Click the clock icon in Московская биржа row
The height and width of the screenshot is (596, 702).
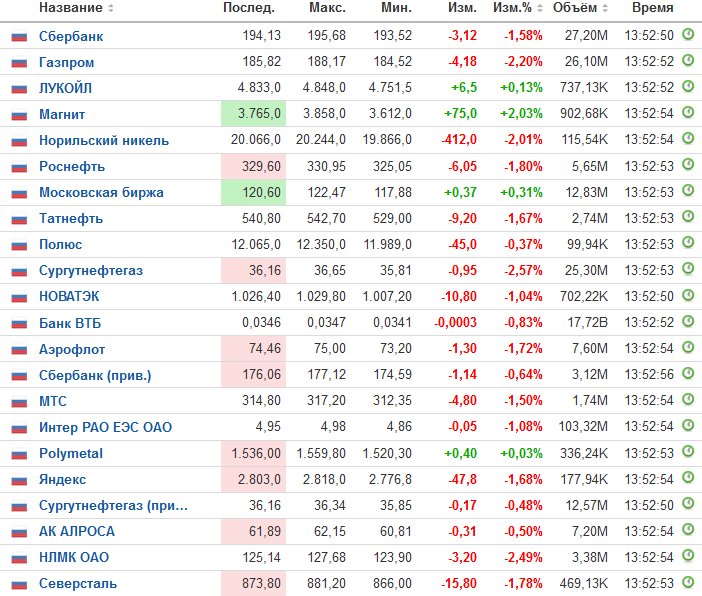coord(688,190)
